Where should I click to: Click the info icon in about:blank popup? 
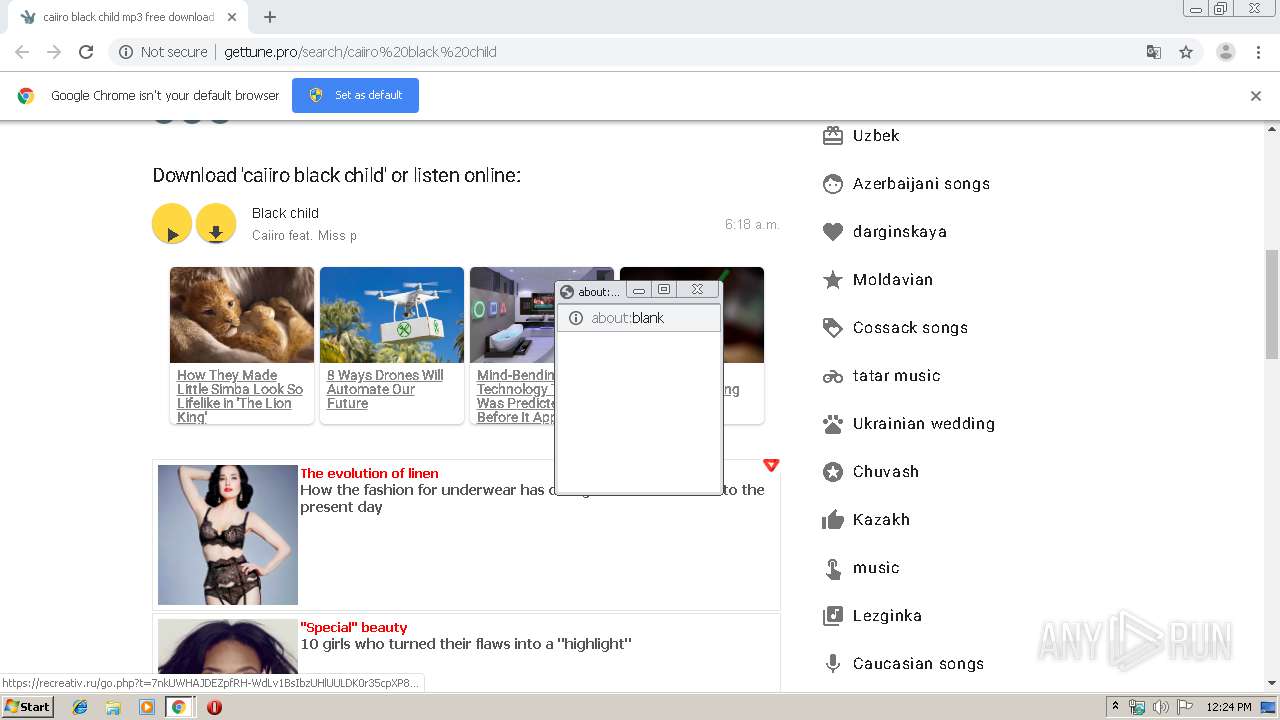pyautogui.click(x=576, y=318)
